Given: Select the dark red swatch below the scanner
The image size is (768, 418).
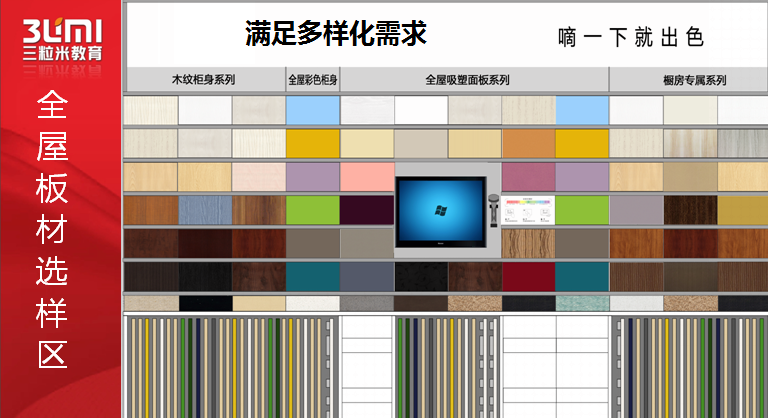Looking at the screenshot, I should coord(528,276).
